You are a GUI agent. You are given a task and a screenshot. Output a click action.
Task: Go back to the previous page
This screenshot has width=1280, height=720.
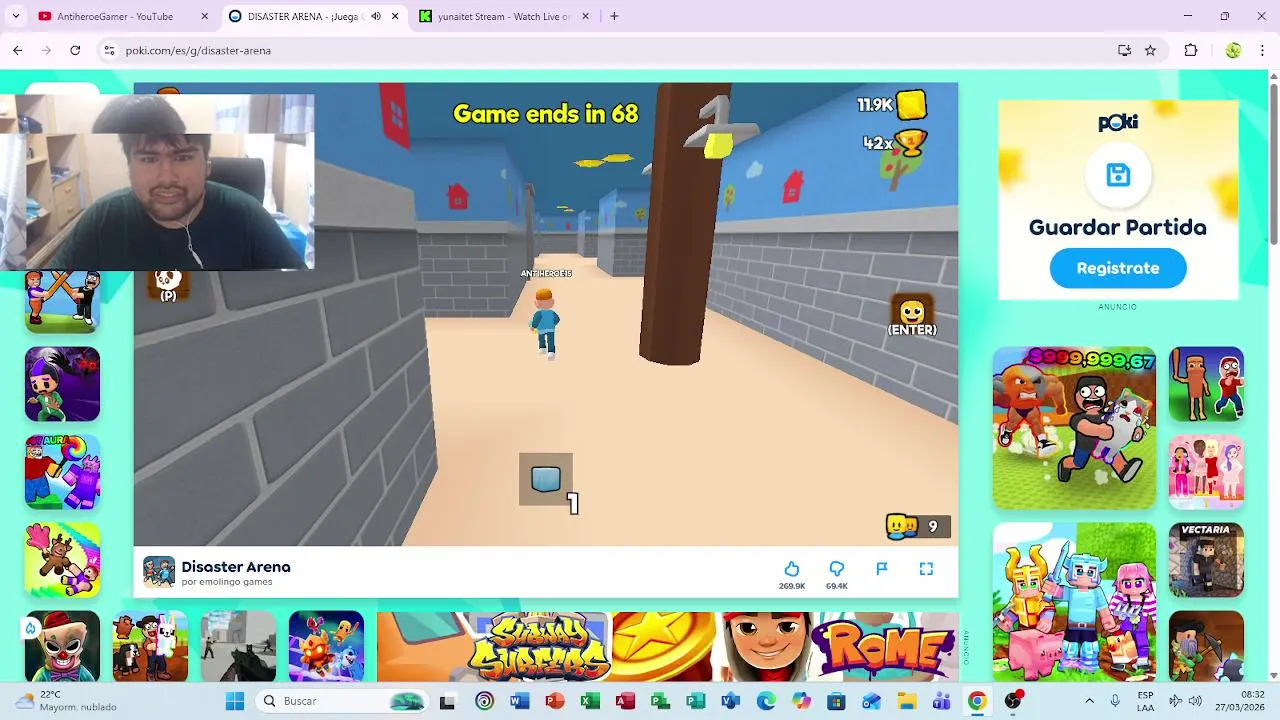[18, 50]
